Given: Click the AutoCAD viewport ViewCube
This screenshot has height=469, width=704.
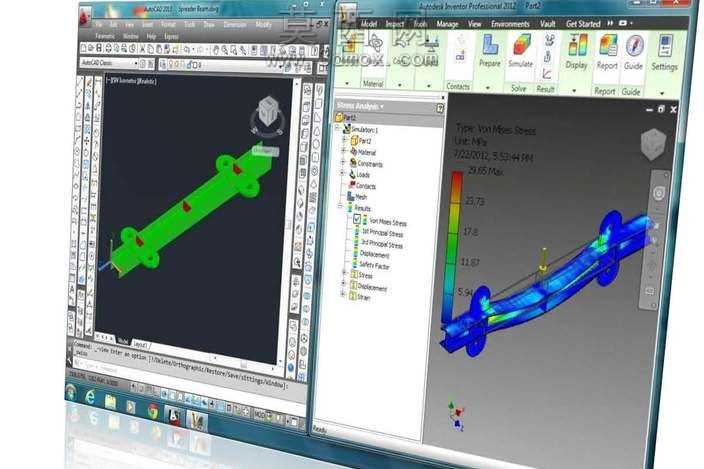Looking at the screenshot, I should [268, 111].
